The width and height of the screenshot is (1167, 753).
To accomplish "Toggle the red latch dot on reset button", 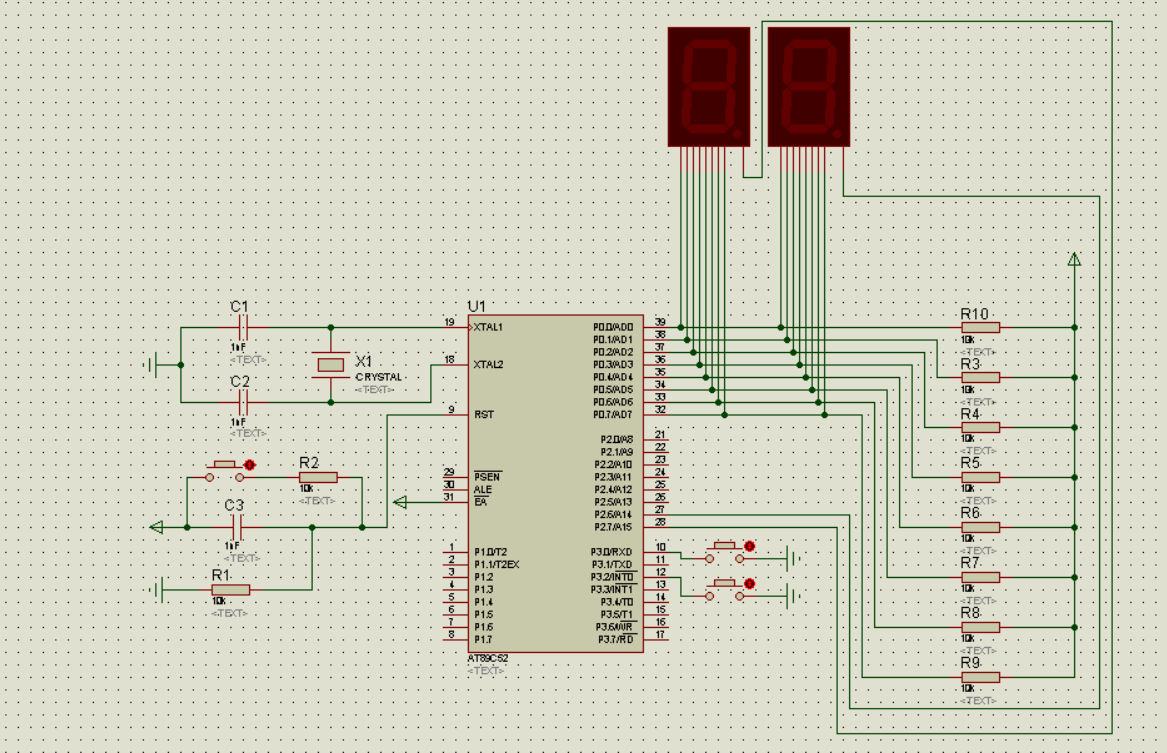I will click(249, 464).
